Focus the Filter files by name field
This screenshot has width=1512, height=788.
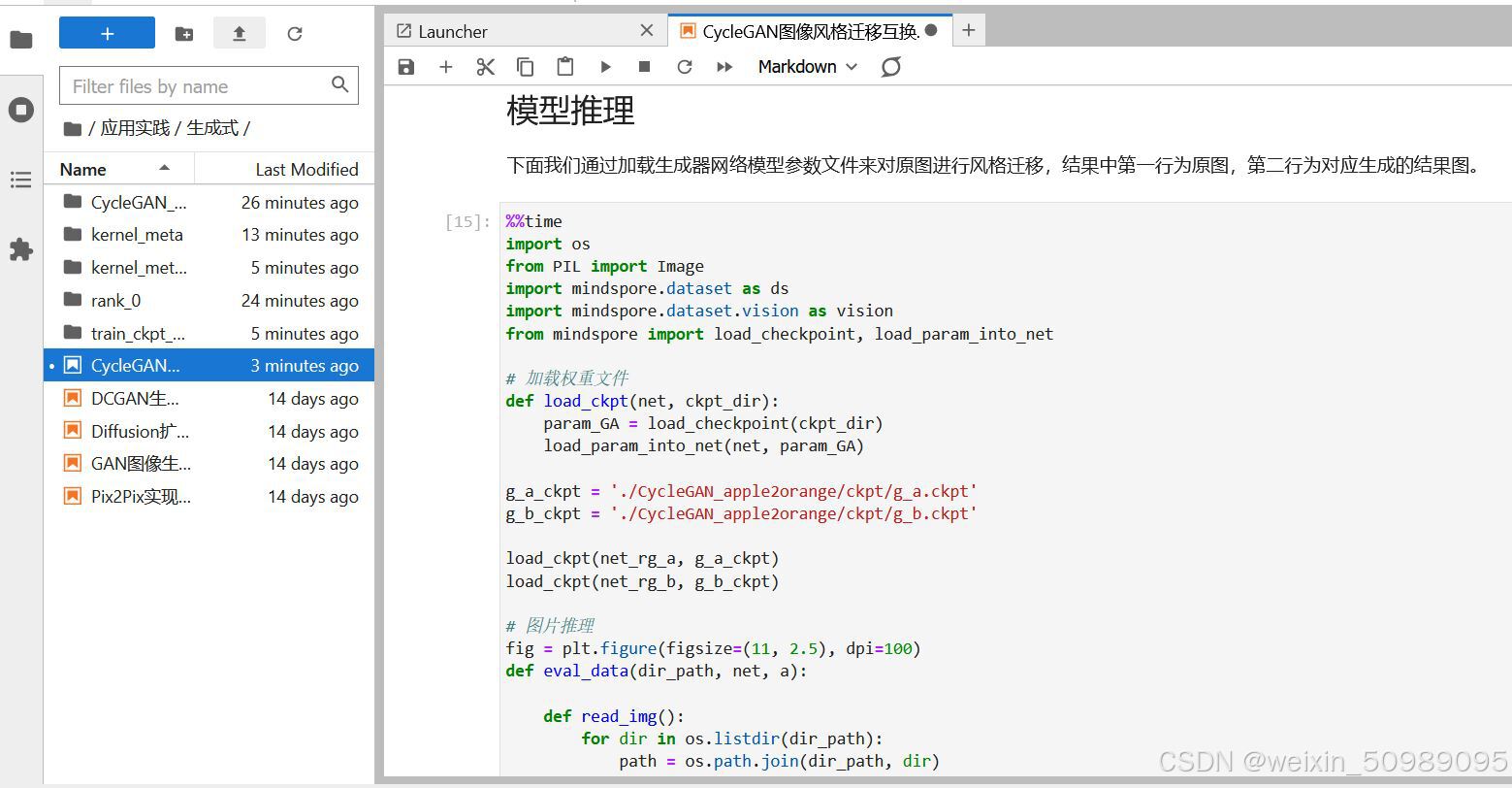click(209, 85)
